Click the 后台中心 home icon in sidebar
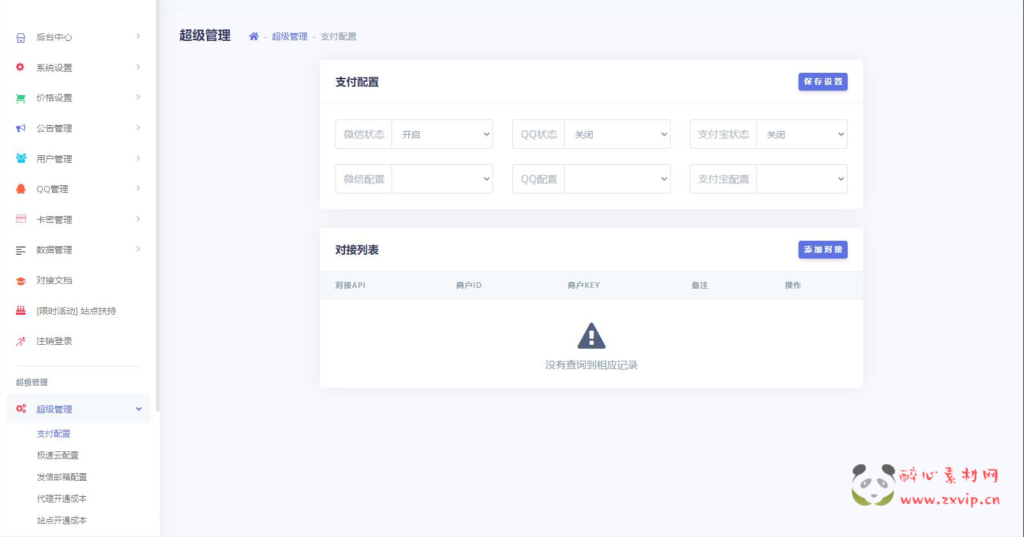Image resolution: width=1024 pixels, height=537 pixels. [21, 37]
